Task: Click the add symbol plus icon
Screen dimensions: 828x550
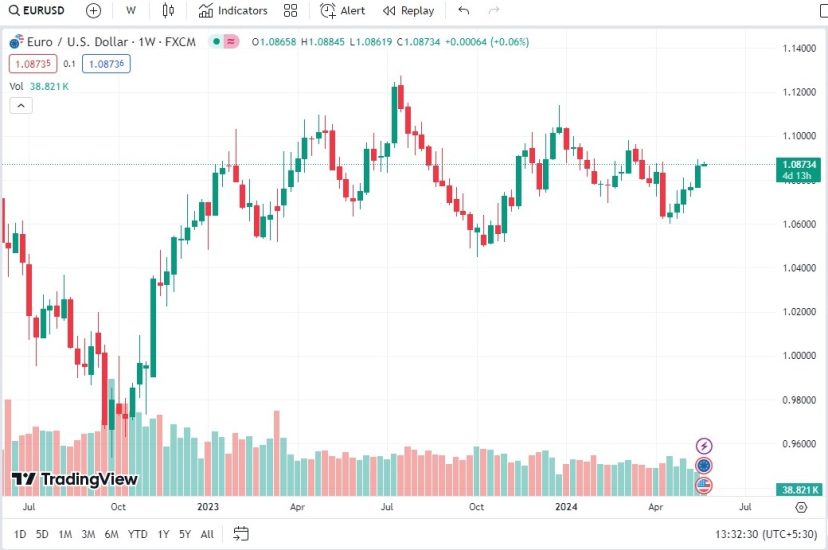Action: 93,11
